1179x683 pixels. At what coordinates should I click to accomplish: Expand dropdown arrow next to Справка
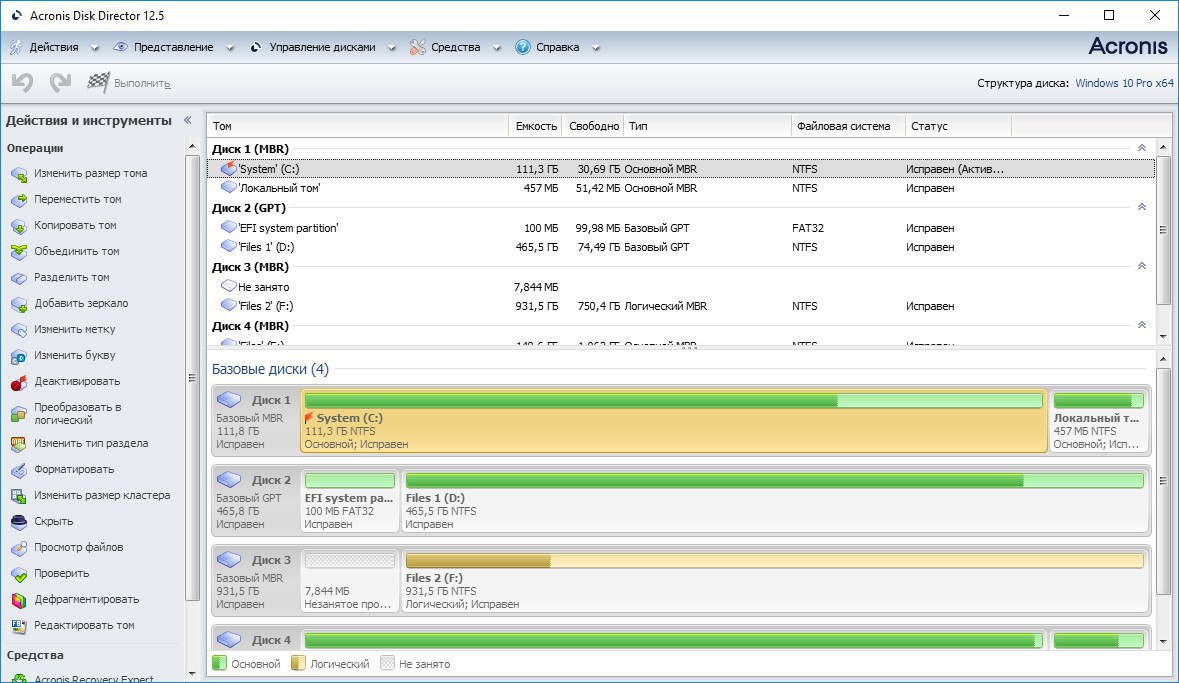(596, 48)
